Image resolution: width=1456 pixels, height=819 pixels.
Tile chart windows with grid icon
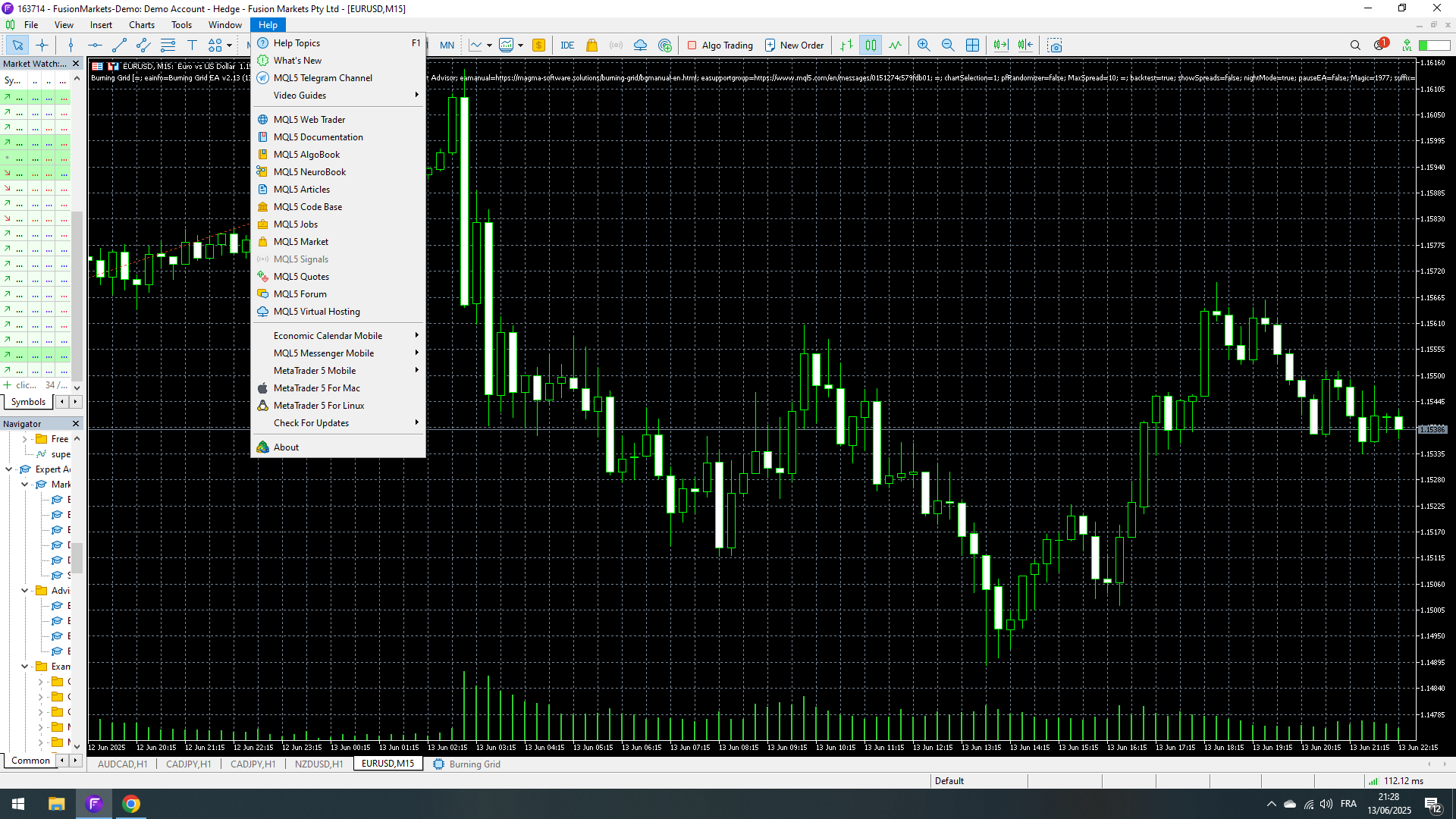972,45
